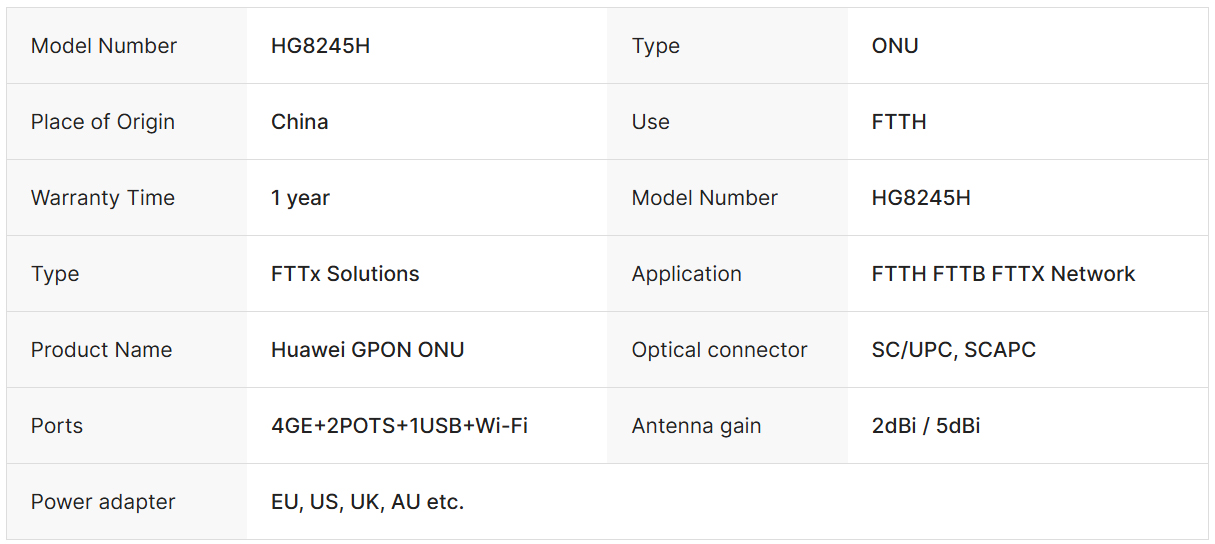Screen dimensions: 1215x544
Task: Select the "EU, US, UK, AU etc." value
Action: (x=367, y=502)
